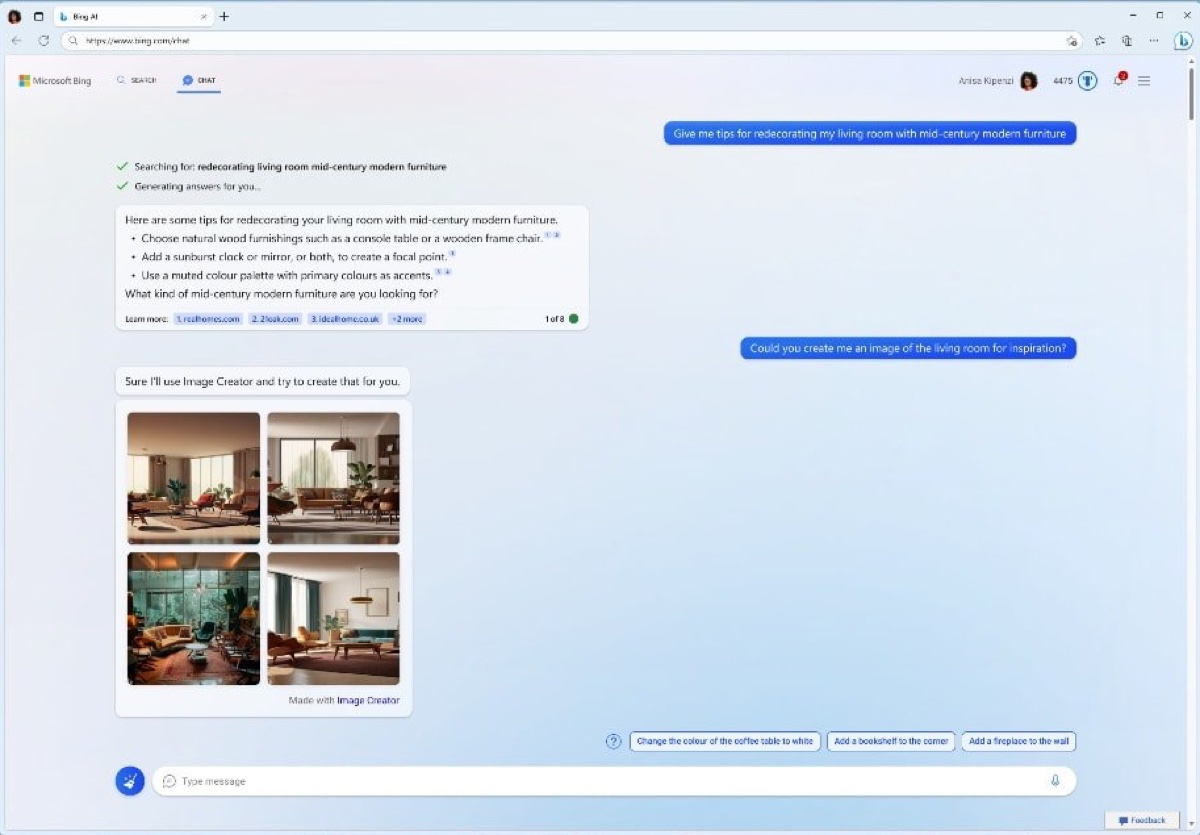This screenshot has width=1200, height=835.
Task: Click the suggestions help question mark icon
Action: coord(614,742)
